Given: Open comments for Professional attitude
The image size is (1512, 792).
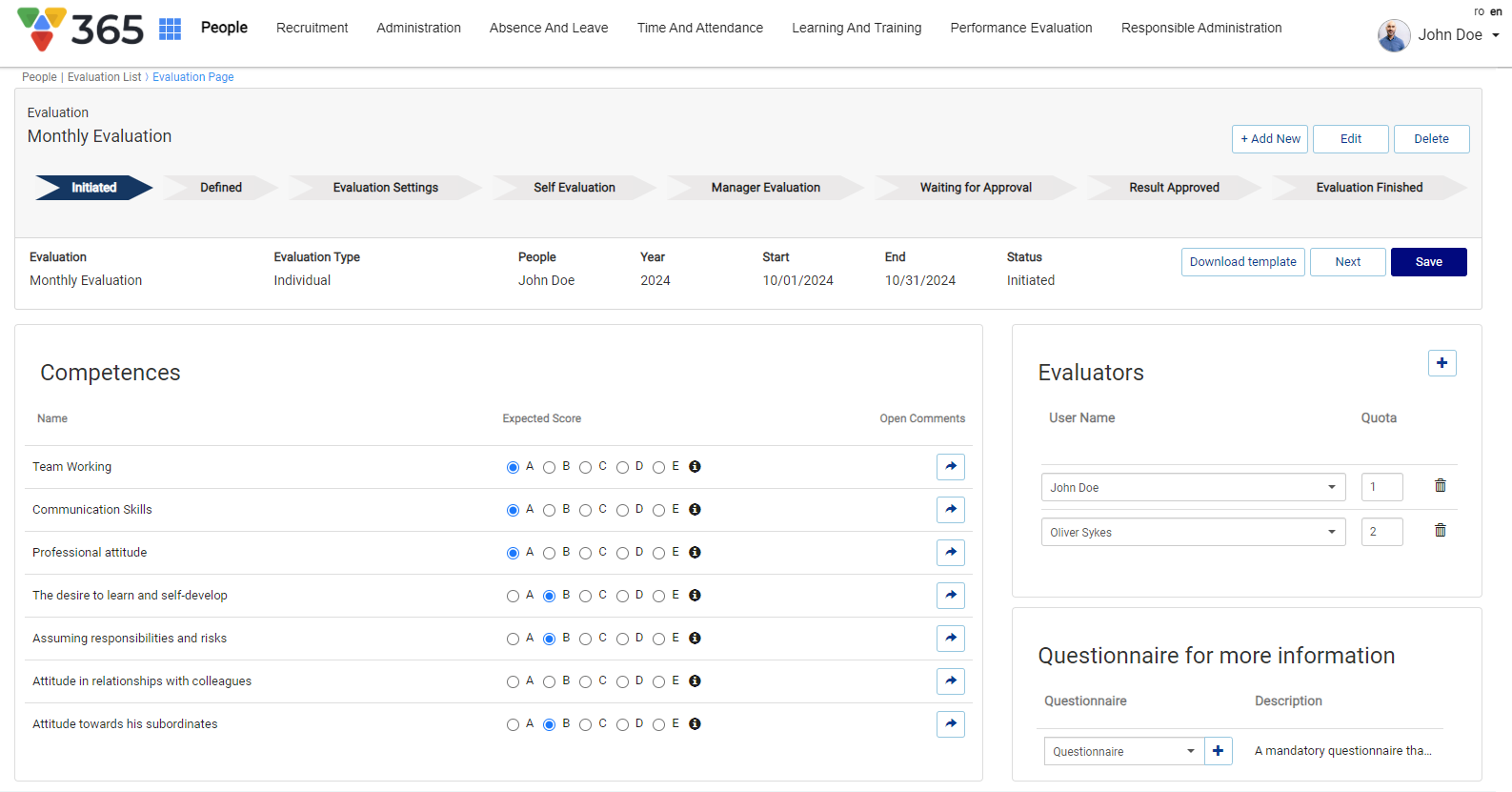Looking at the screenshot, I should 950,553.
